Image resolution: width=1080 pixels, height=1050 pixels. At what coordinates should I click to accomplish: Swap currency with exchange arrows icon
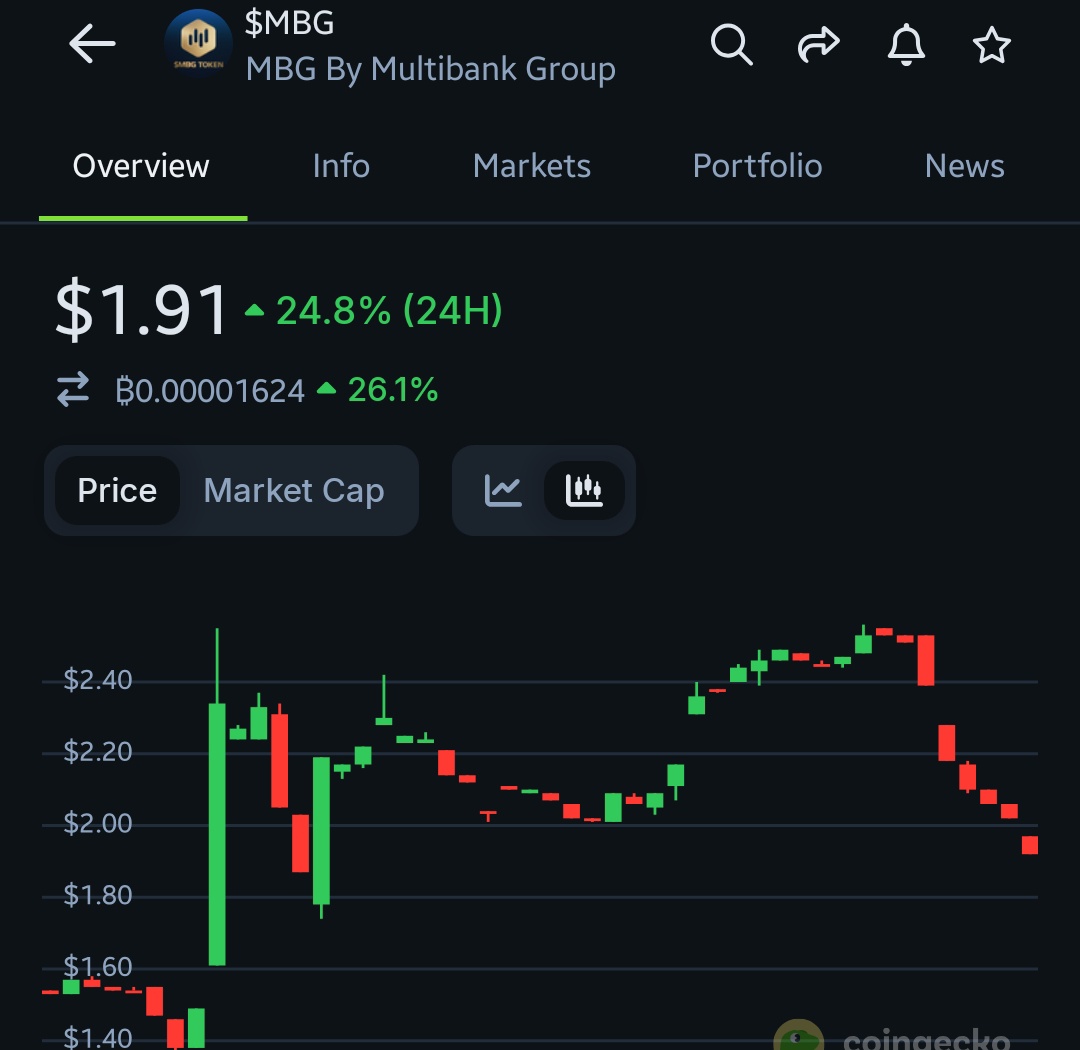click(x=73, y=389)
